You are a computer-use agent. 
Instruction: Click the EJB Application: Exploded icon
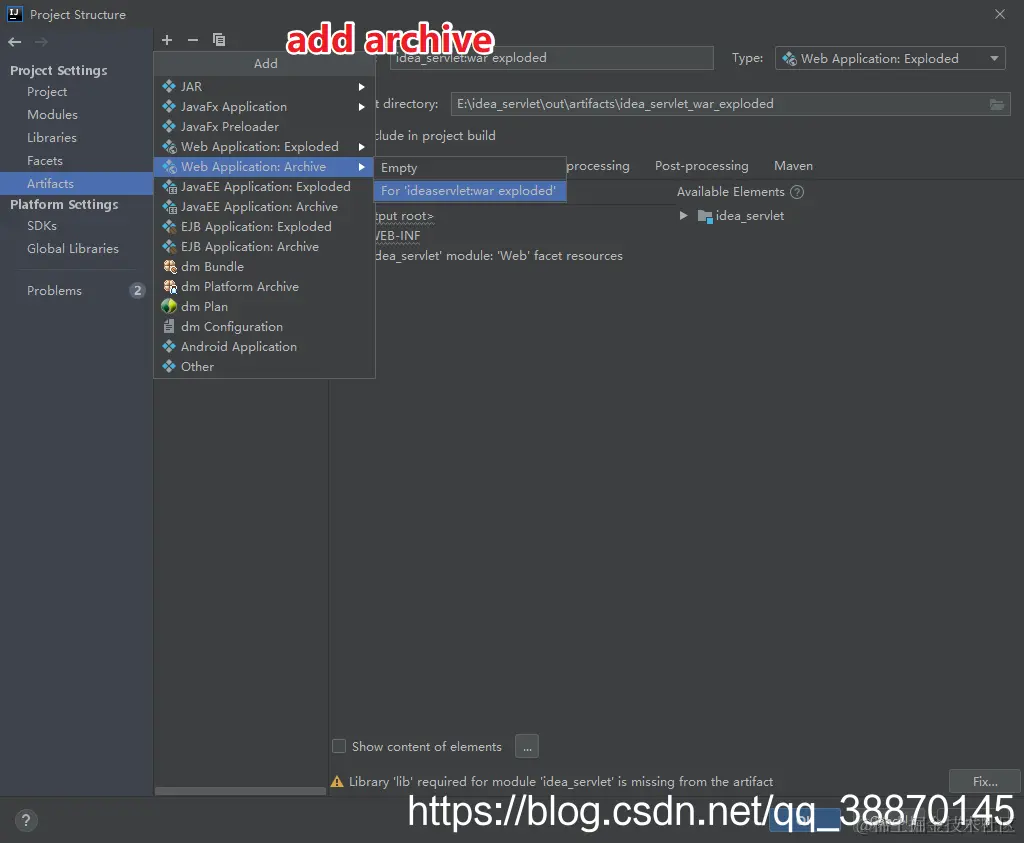tap(170, 227)
